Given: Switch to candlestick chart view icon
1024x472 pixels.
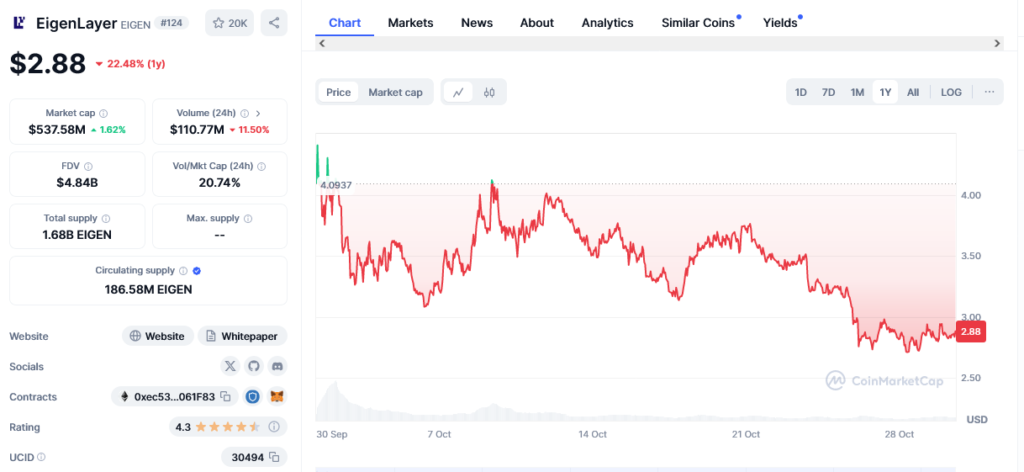Looking at the screenshot, I should [x=489, y=92].
